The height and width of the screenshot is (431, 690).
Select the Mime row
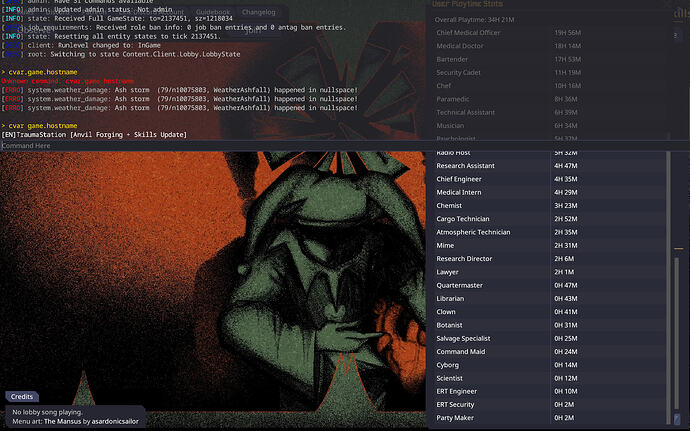click(550, 245)
